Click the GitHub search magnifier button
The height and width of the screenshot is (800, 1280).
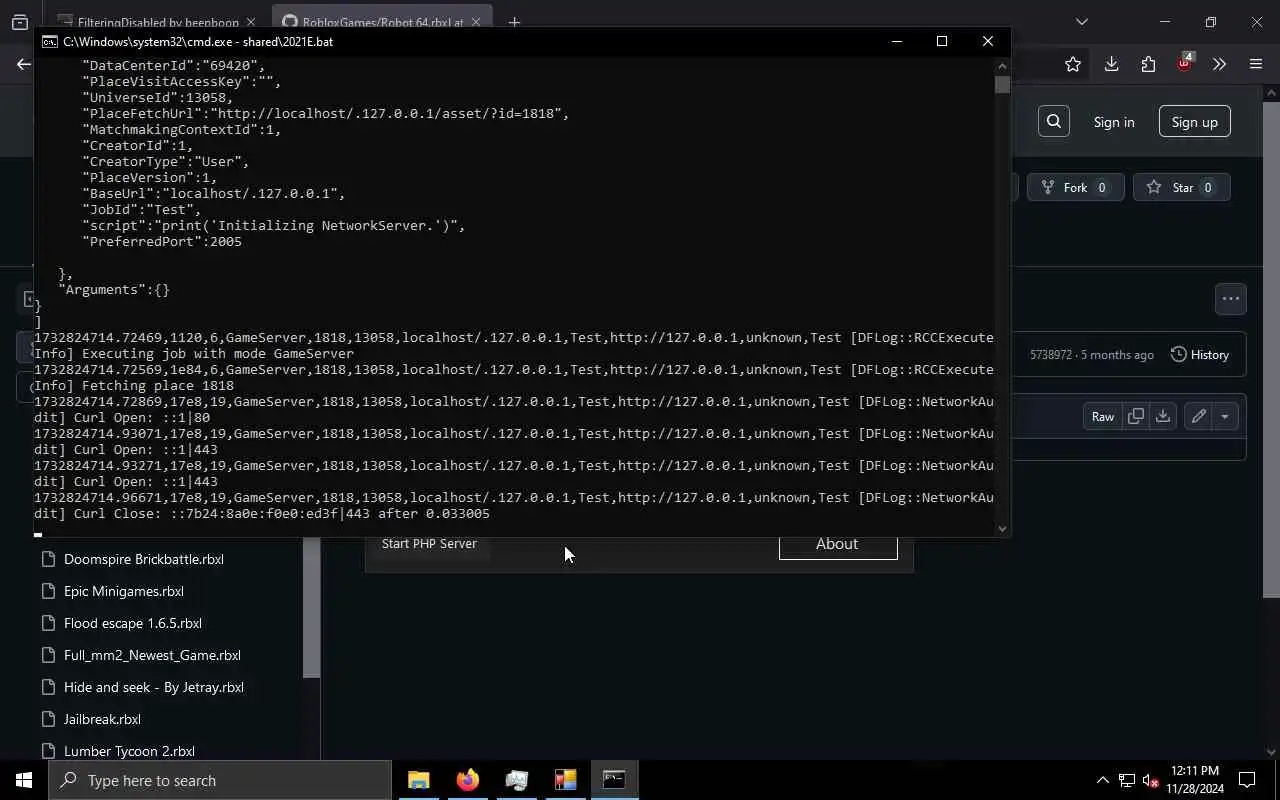1054,121
